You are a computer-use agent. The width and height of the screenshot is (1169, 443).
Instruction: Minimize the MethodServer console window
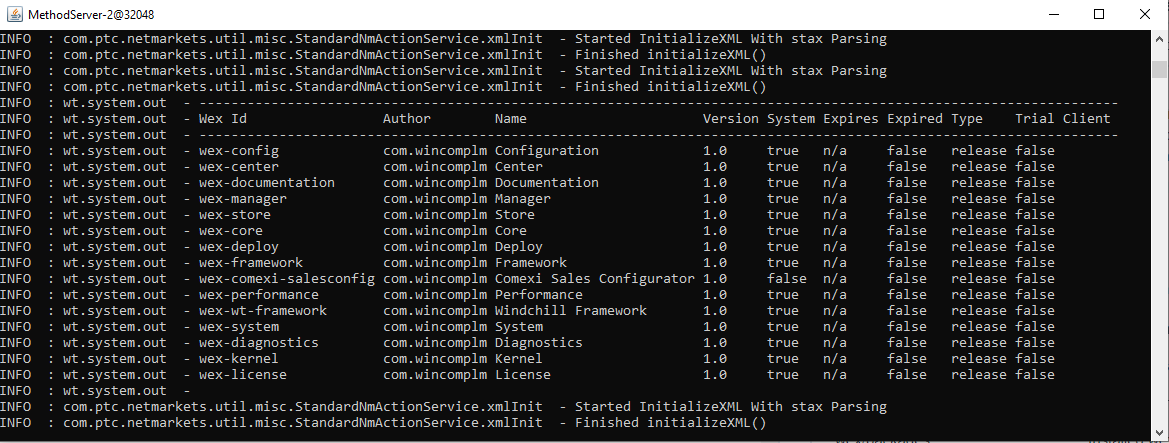1052,14
